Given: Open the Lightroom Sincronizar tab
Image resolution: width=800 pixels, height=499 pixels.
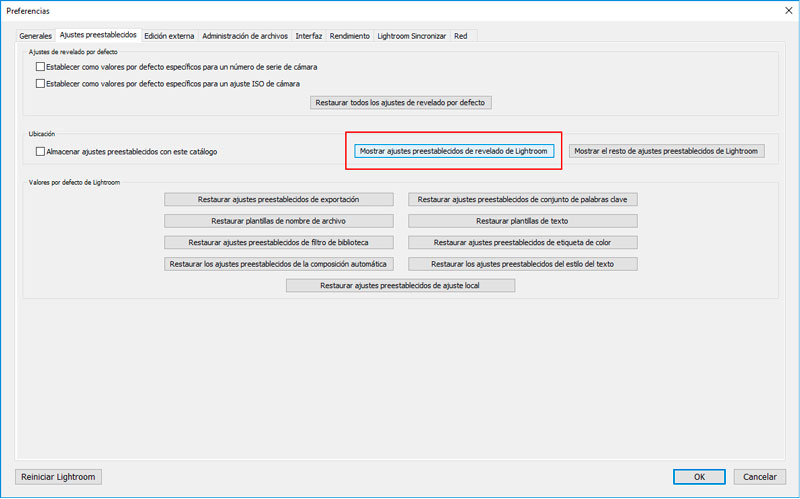Looking at the screenshot, I should click(x=412, y=36).
